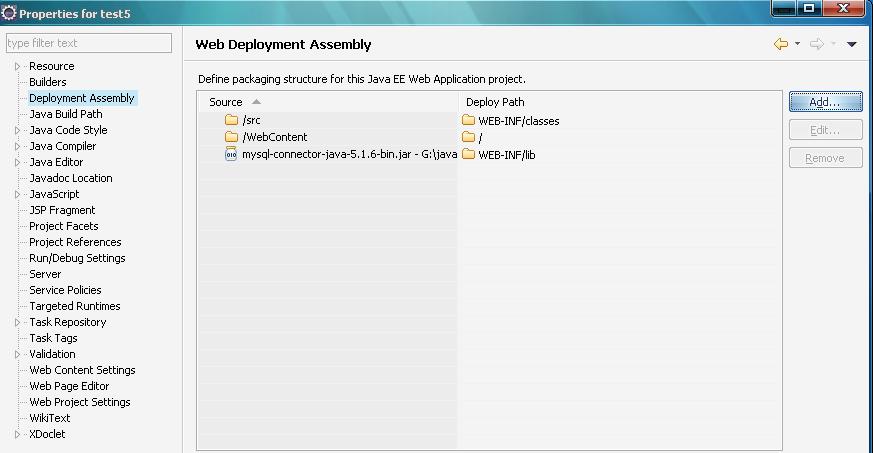873x453 pixels.
Task: Click the type filter text field
Action: tap(89, 43)
